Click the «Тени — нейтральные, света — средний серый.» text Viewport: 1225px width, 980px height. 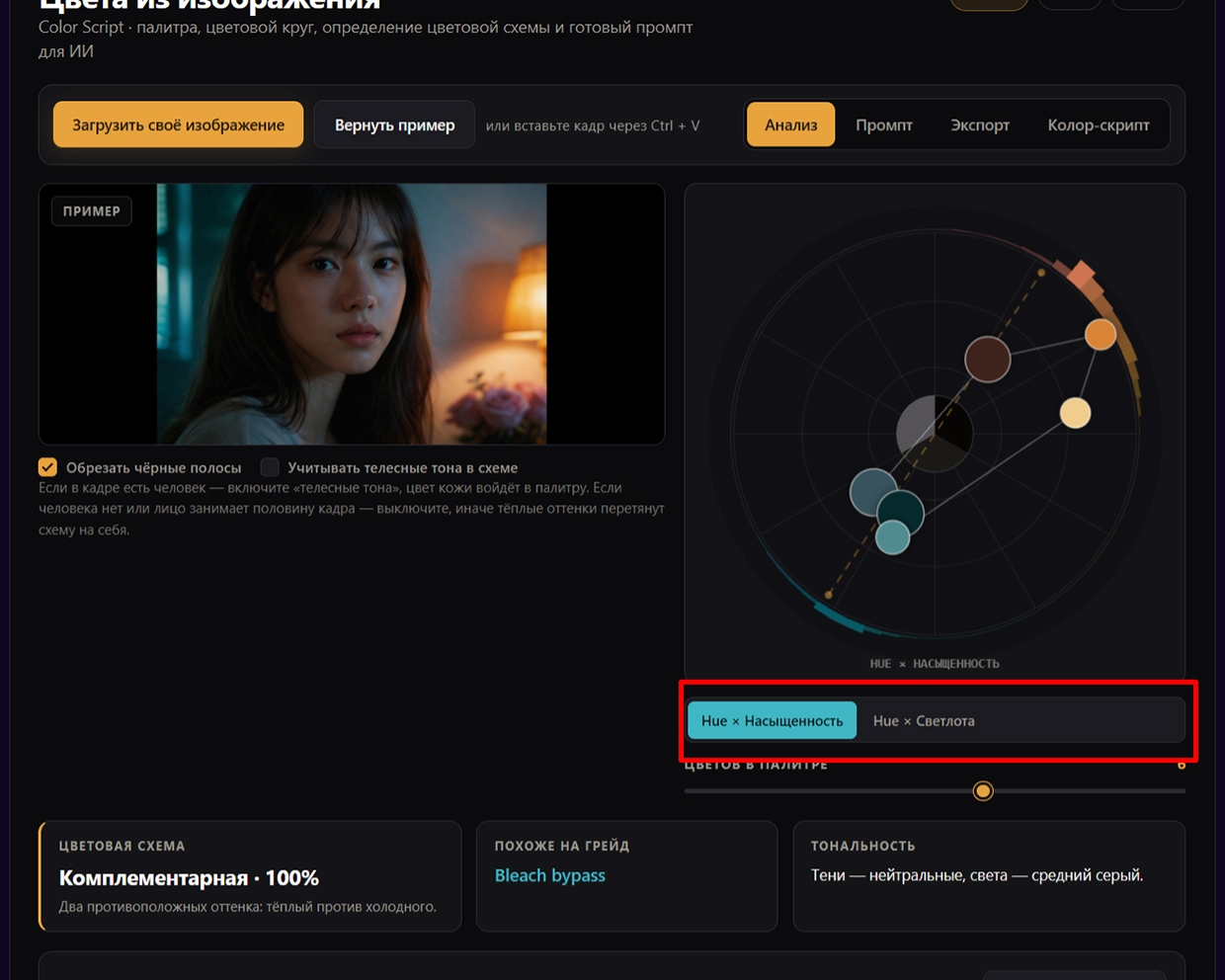[977, 875]
